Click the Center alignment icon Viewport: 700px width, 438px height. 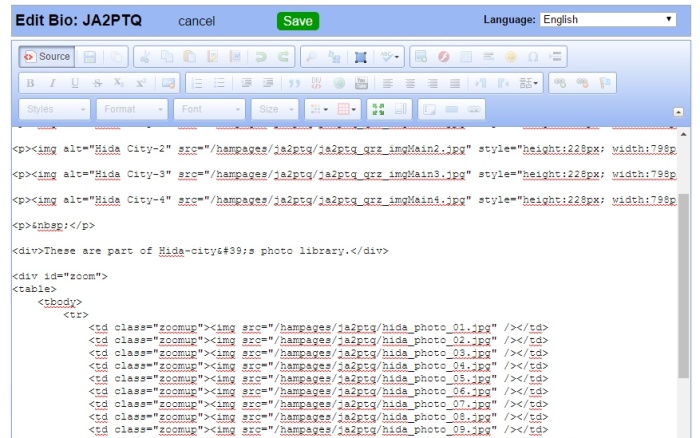(x=410, y=83)
